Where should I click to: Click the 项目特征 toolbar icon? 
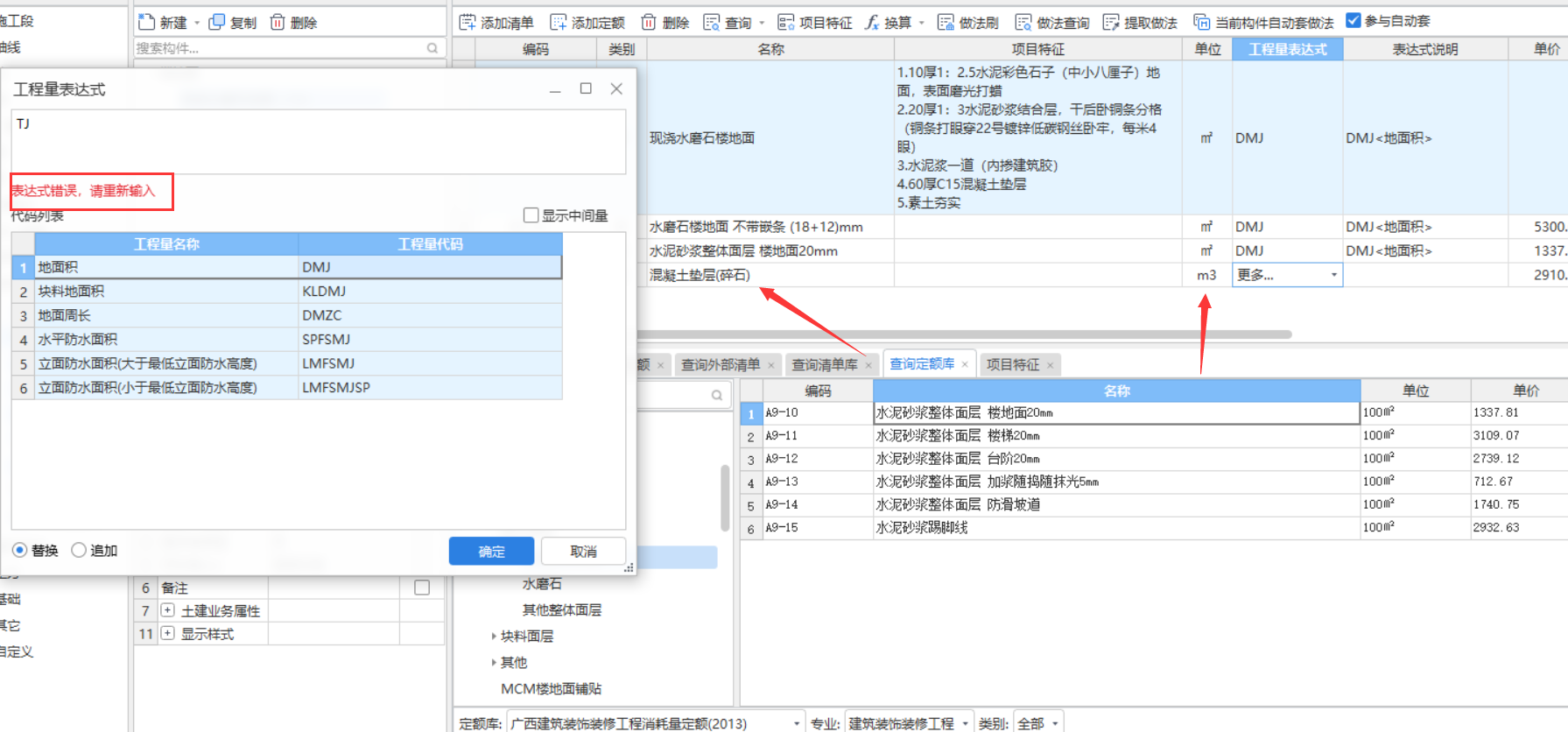(786, 22)
